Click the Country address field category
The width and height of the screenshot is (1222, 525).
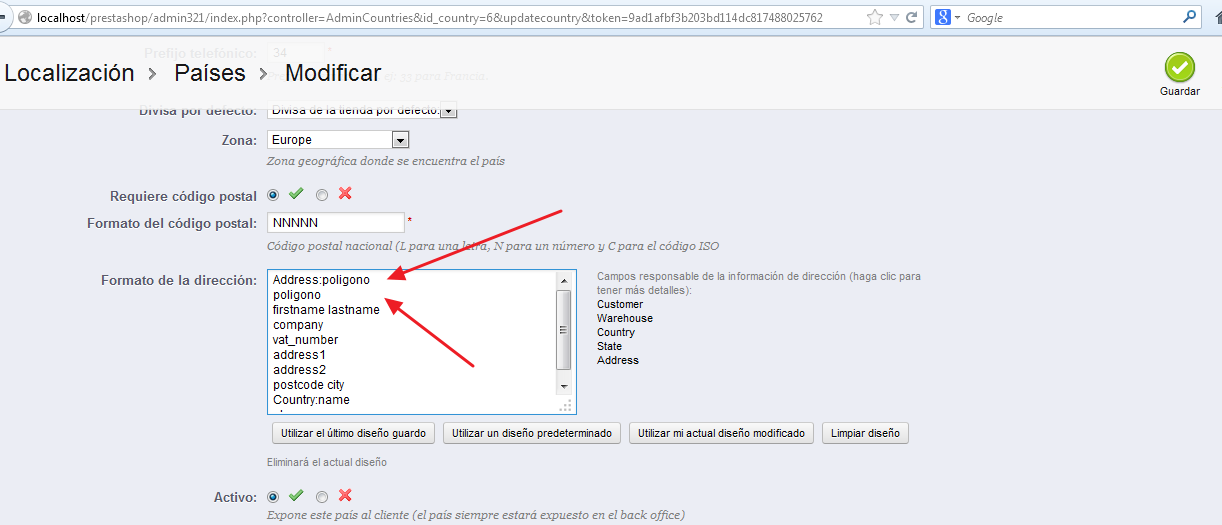tap(616, 332)
